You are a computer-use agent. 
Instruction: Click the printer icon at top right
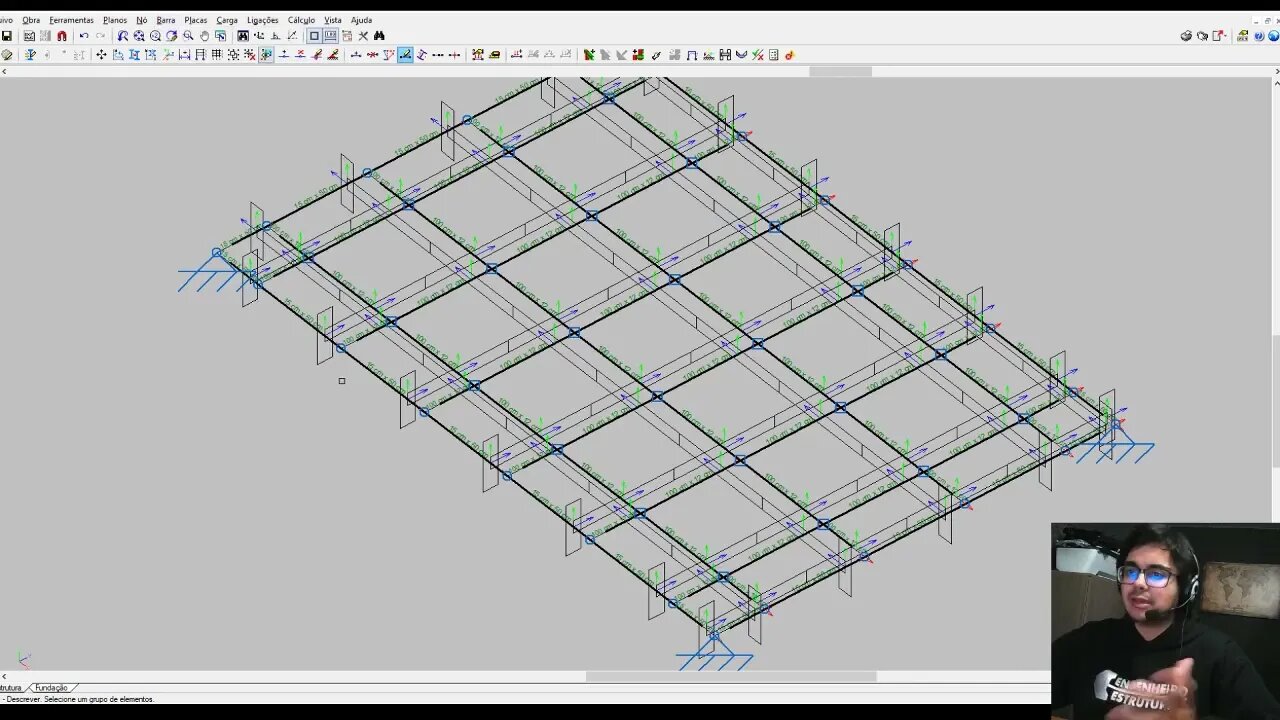click(1186, 36)
